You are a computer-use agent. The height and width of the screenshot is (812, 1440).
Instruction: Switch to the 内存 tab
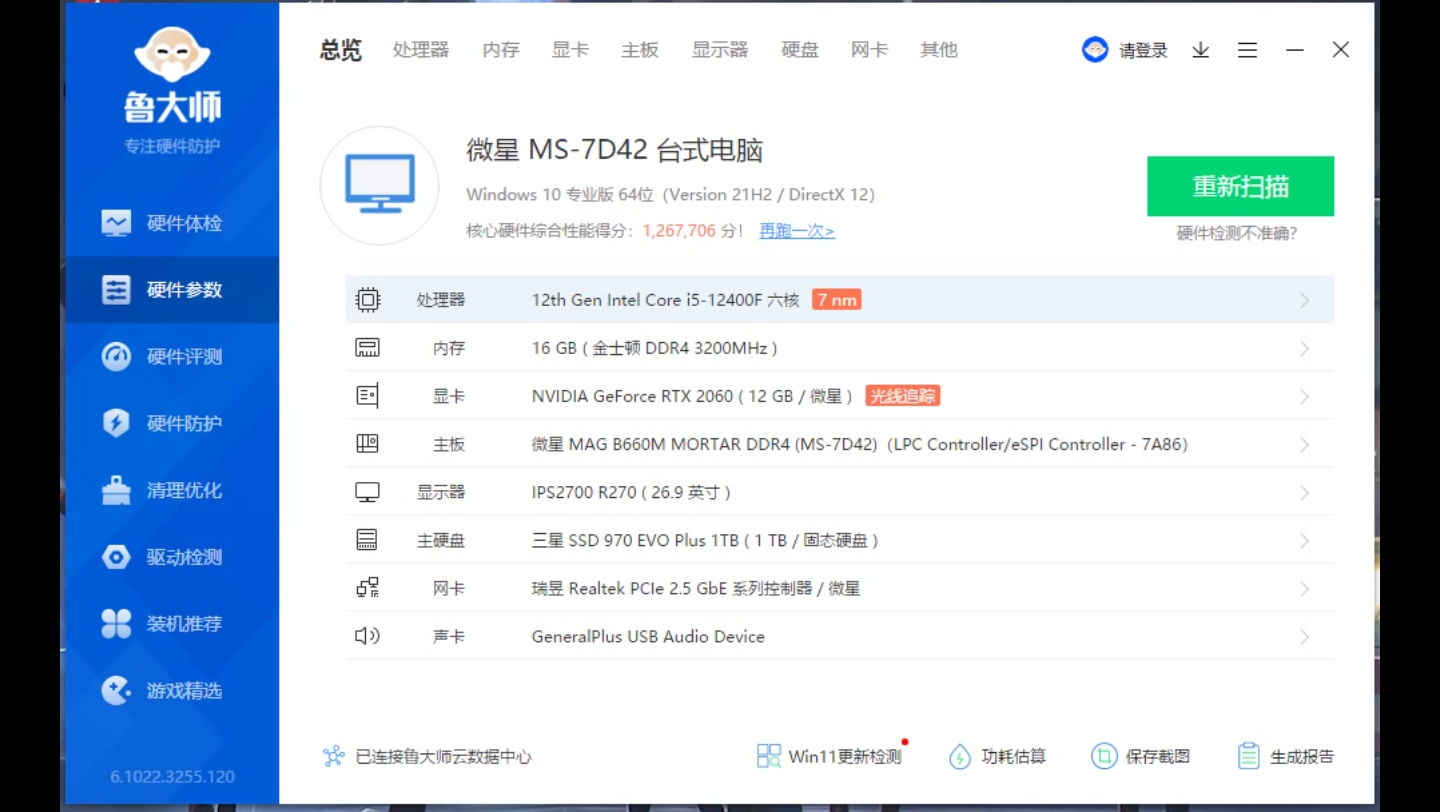pyautogui.click(x=499, y=50)
